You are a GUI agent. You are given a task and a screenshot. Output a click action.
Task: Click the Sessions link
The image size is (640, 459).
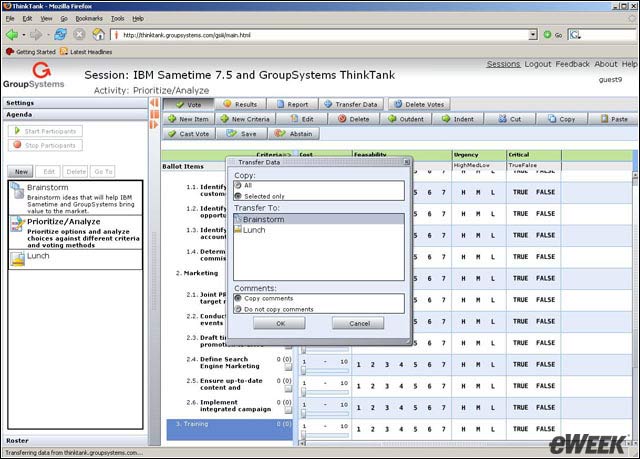point(503,64)
